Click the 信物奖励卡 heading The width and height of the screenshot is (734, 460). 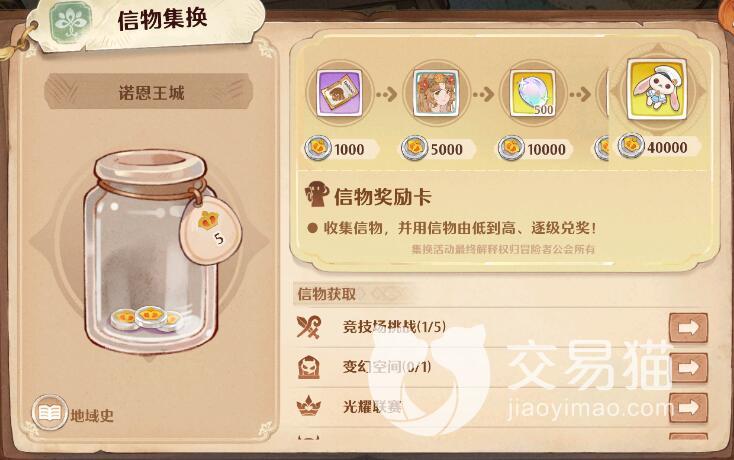pyautogui.click(x=382, y=197)
